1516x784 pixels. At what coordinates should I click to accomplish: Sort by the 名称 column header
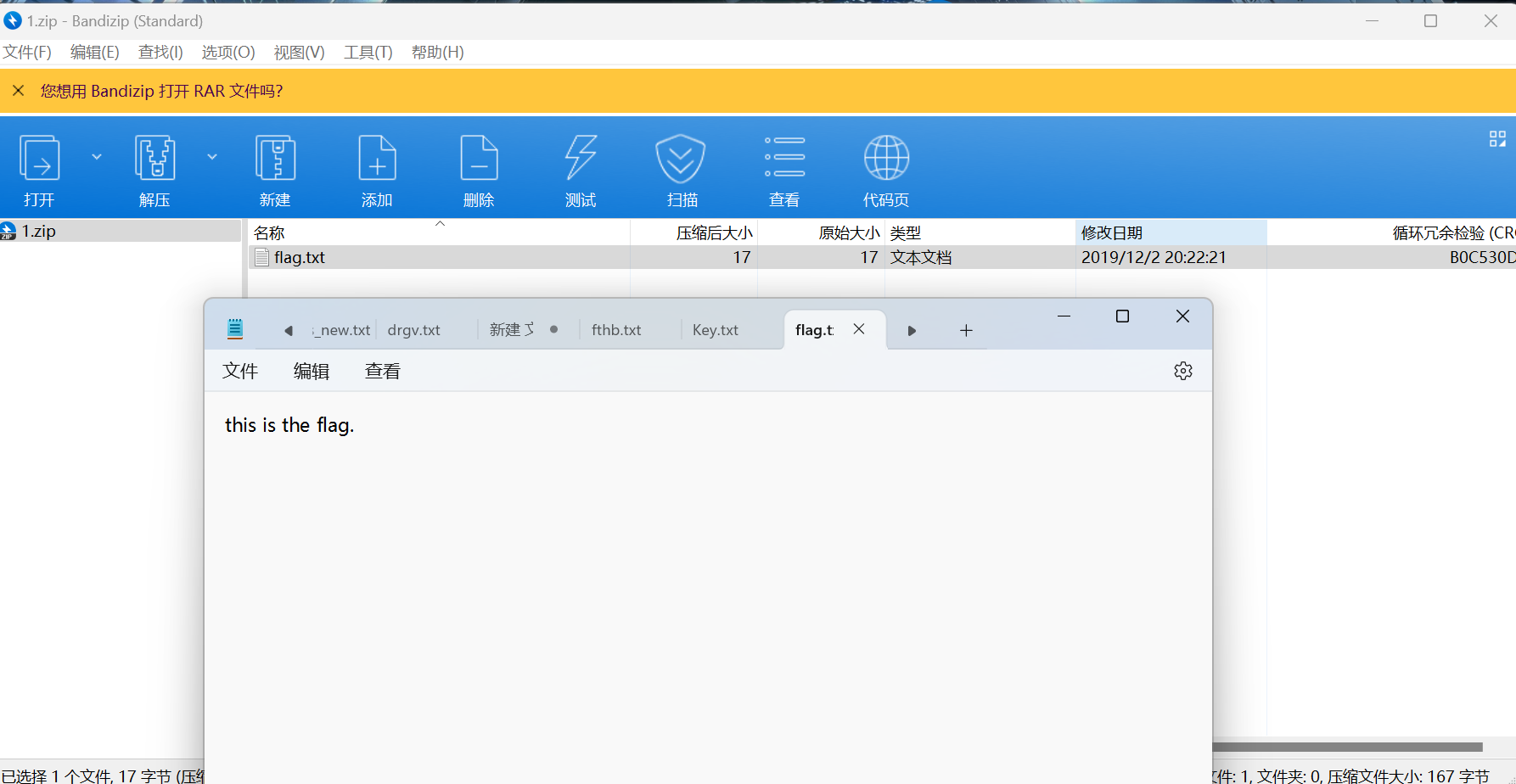440,232
